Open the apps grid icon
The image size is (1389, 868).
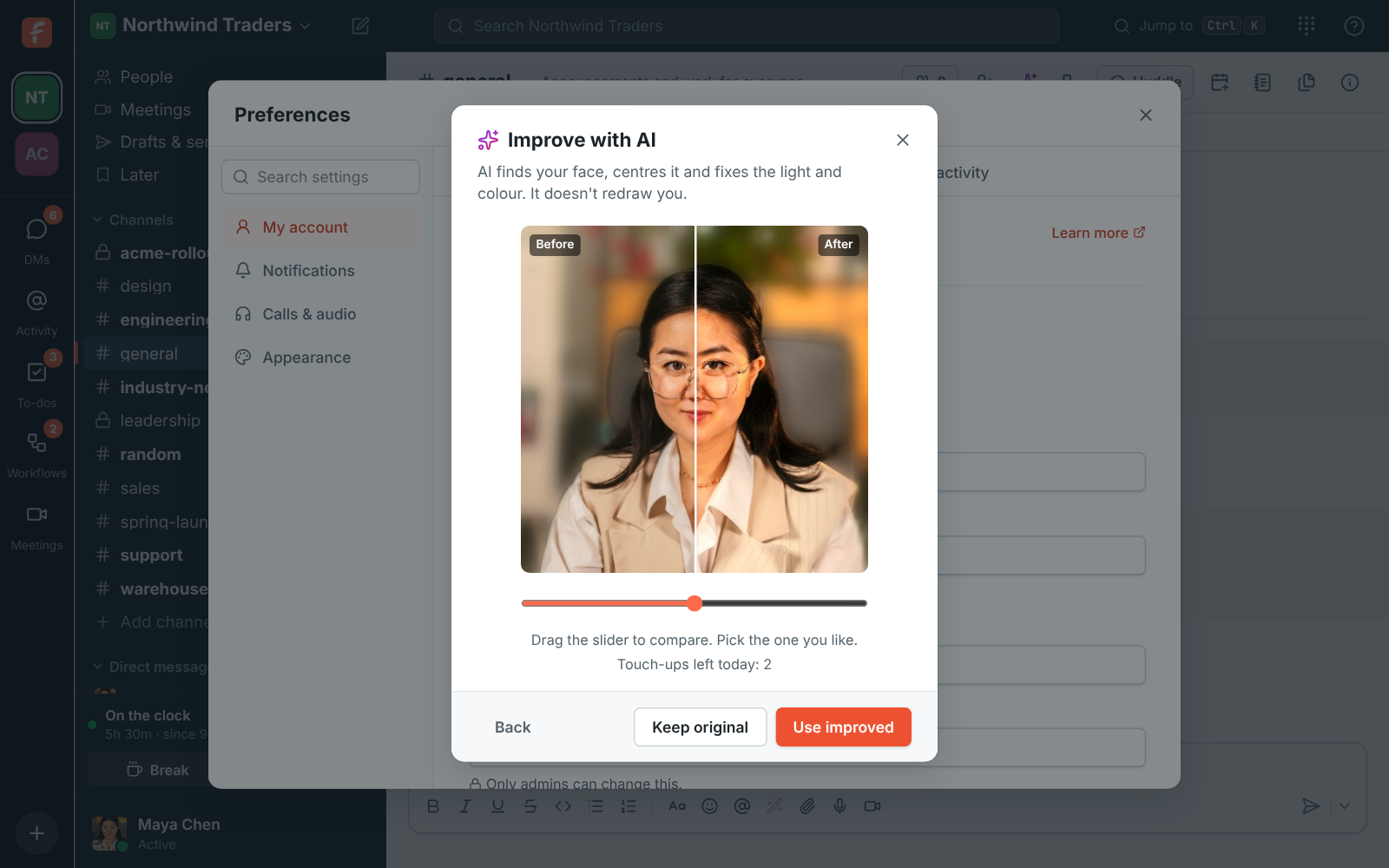point(1307,26)
